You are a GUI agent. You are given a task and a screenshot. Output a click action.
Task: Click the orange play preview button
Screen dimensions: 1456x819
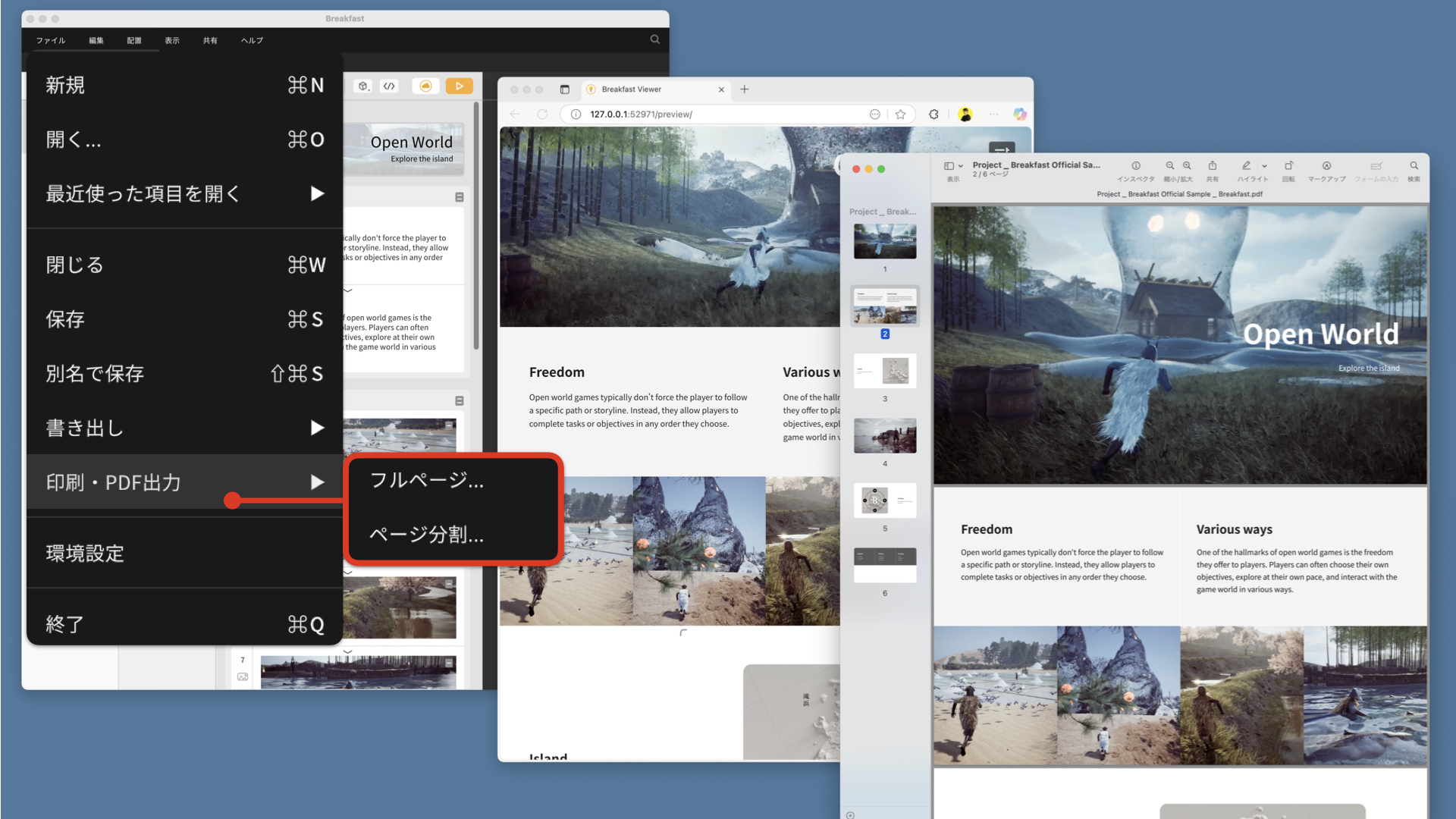point(459,86)
